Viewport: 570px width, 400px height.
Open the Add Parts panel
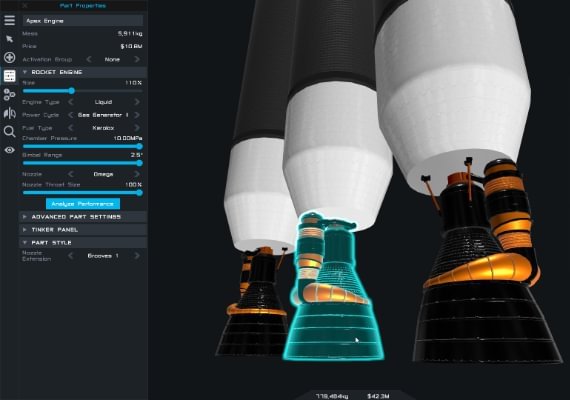9,57
